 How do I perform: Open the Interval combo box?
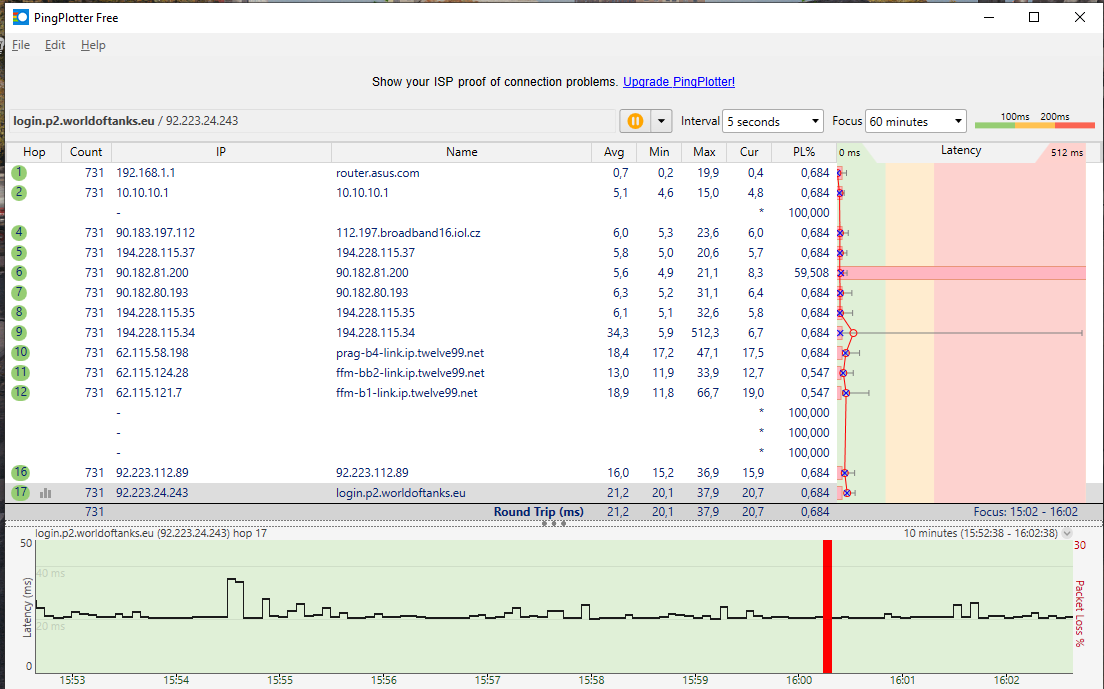coord(772,121)
